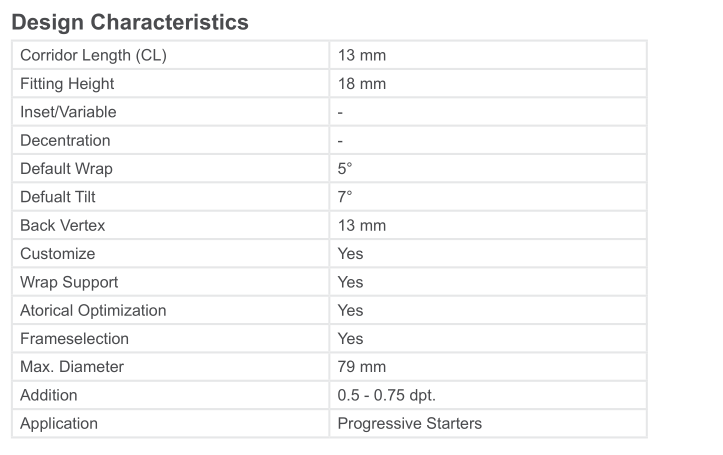Click the 5° default wrap value
Viewport: 723px width, 455px height.
point(344,169)
